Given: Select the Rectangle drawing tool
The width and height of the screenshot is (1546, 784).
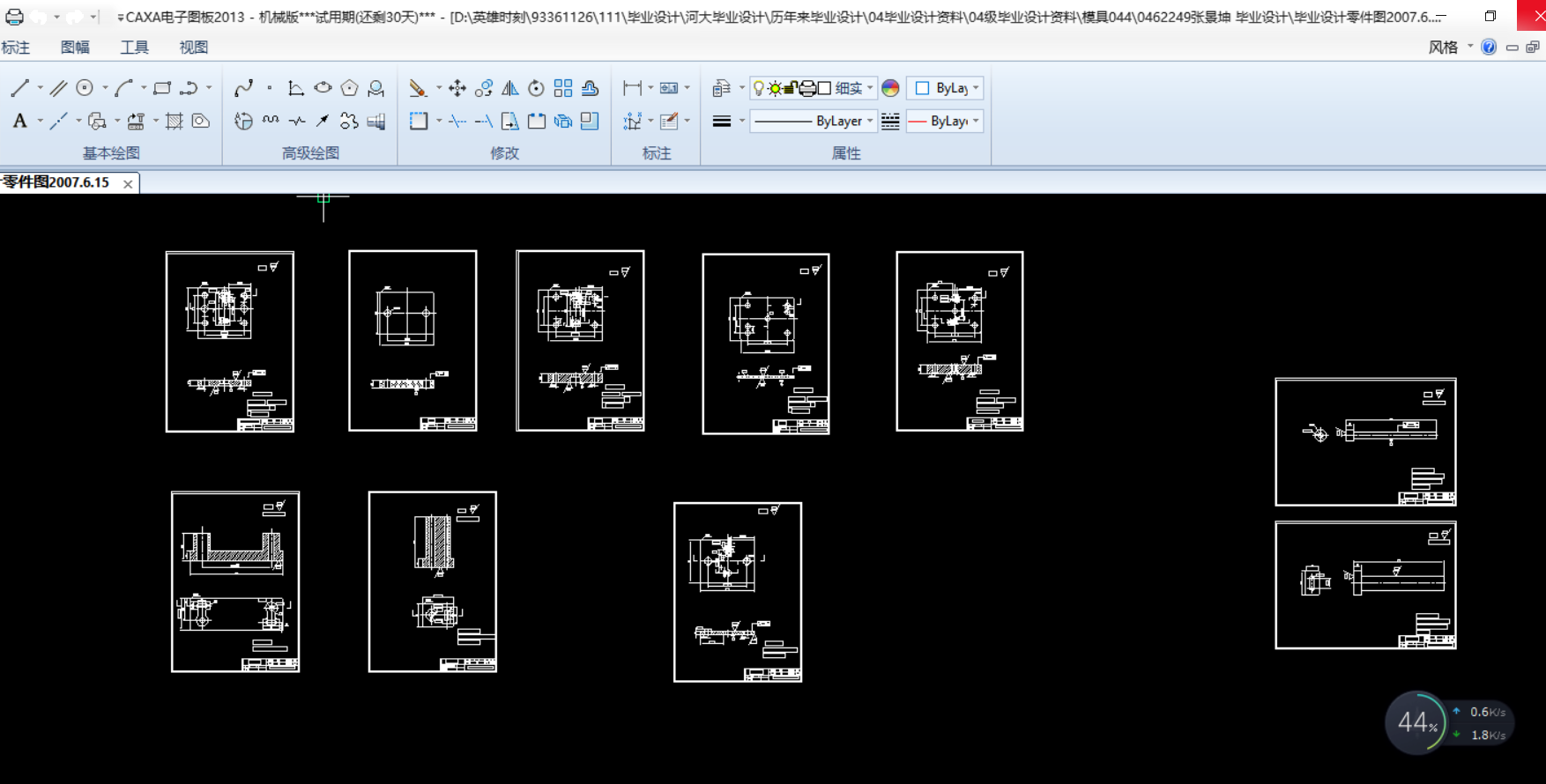Looking at the screenshot, I should pos(162,88).
